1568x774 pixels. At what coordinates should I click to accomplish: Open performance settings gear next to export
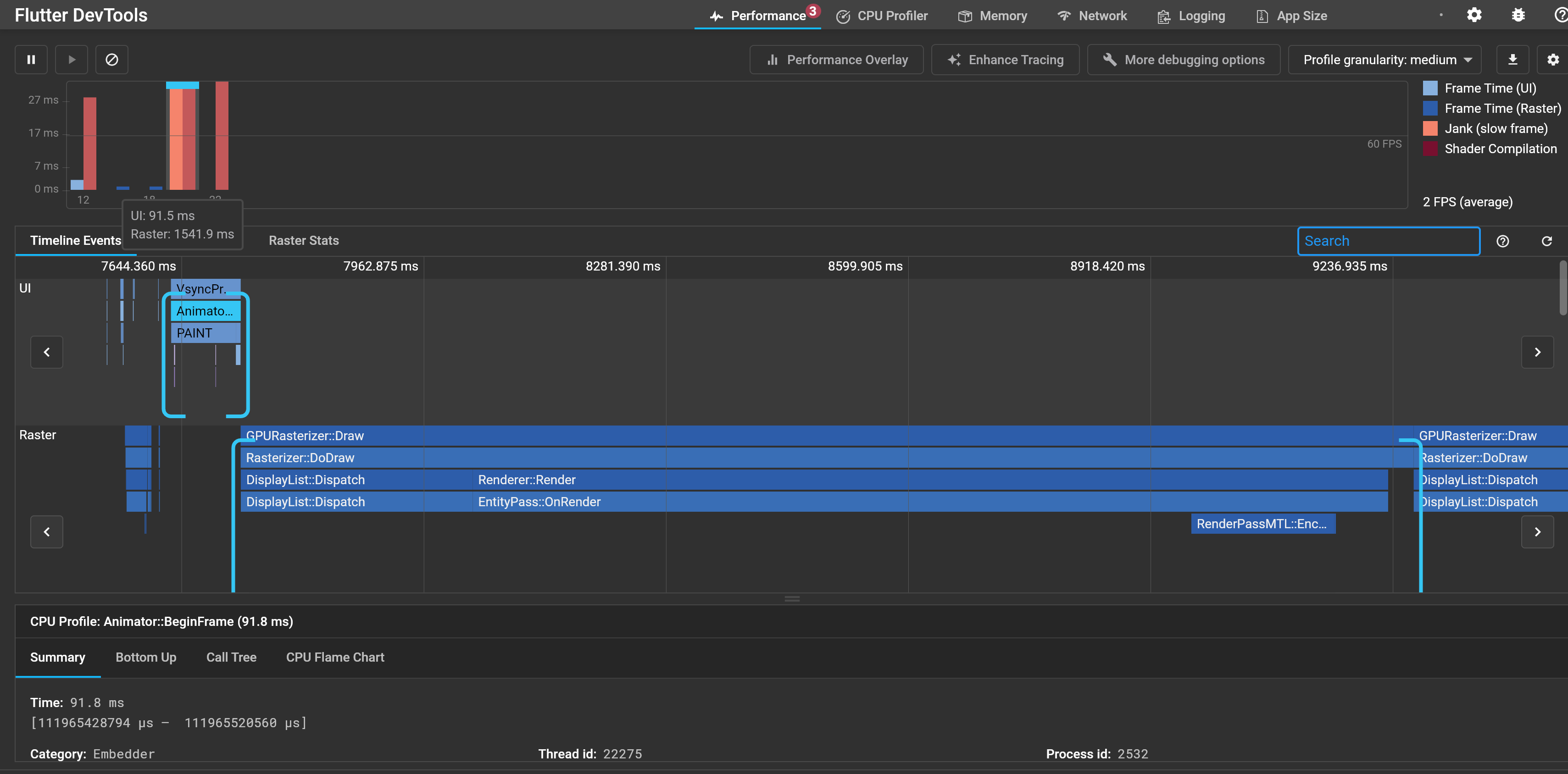(1553, 60)
